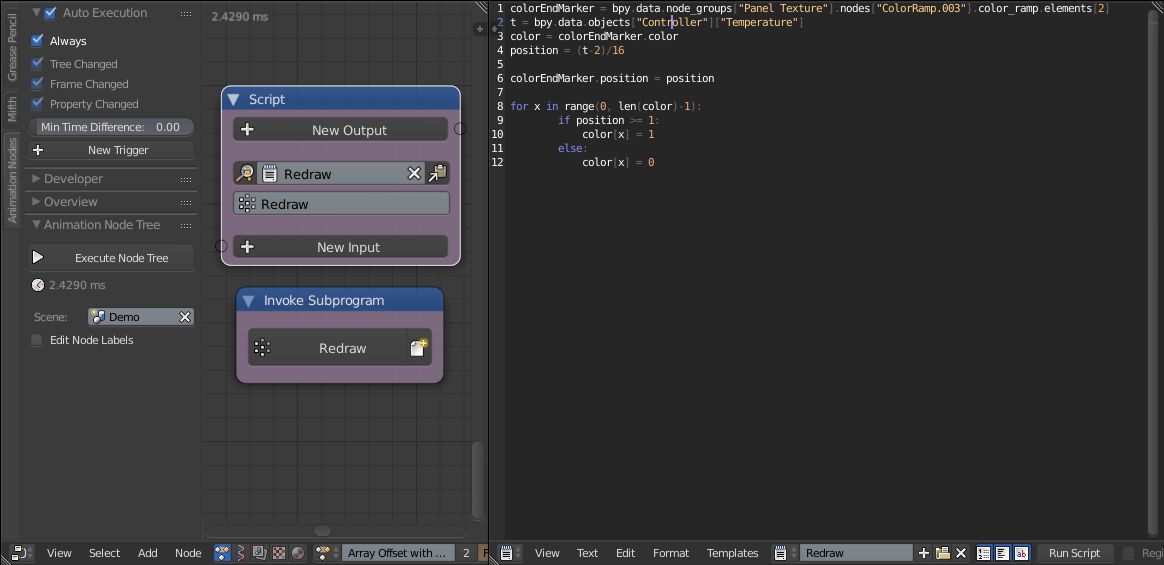Click the Array Offset node tree name field
Viewport: 1164px width, 565px height.
click(x=399, y=552)
